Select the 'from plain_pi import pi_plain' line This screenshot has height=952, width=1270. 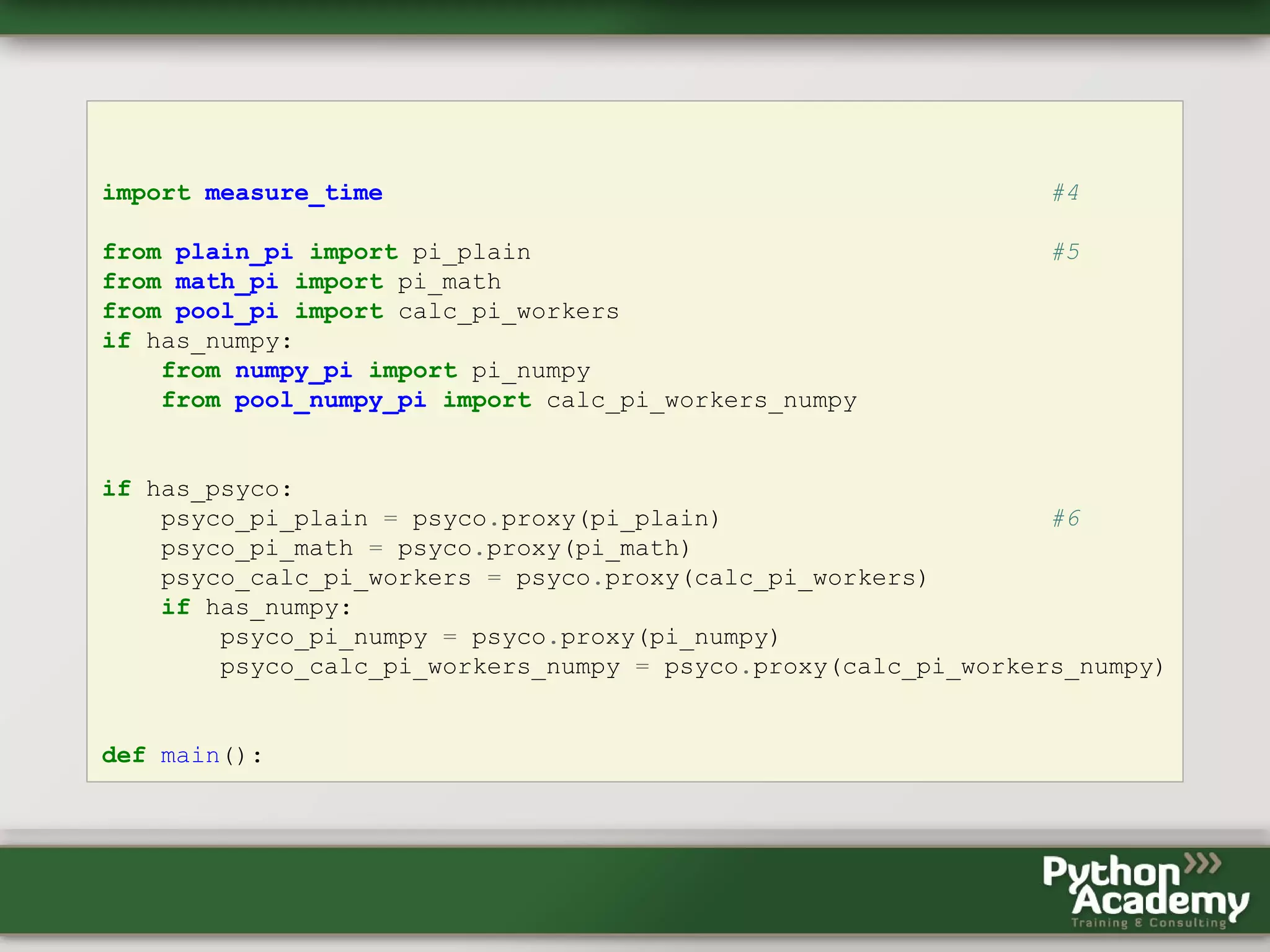point(316,253)
